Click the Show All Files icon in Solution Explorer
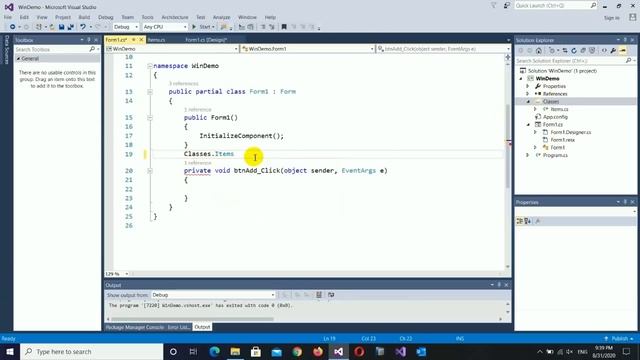The height and width of the screenshot is (360, 640). (592, 51)
